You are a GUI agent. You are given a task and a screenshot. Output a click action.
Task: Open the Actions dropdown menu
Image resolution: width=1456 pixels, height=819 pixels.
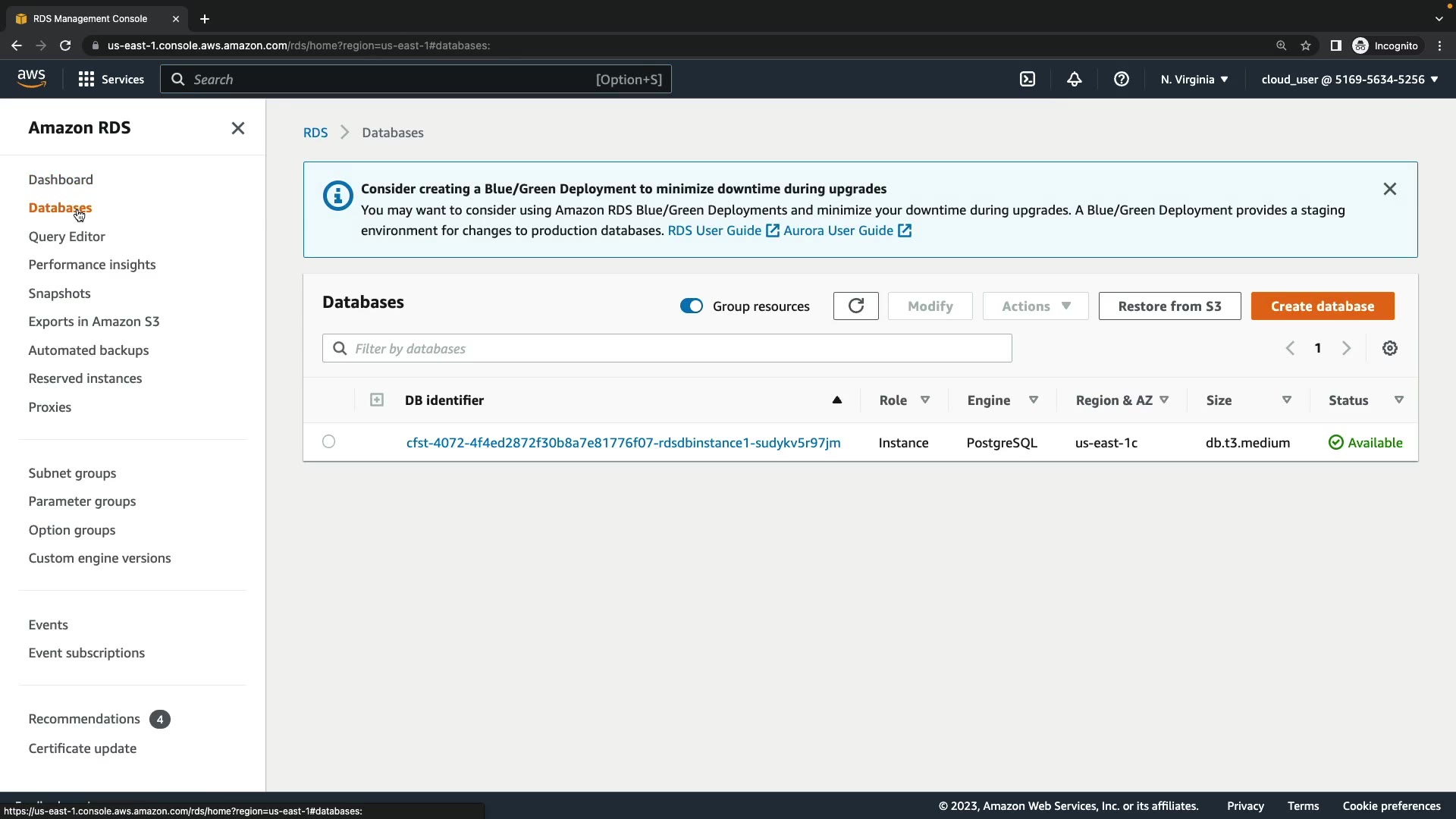(1035, 306)
